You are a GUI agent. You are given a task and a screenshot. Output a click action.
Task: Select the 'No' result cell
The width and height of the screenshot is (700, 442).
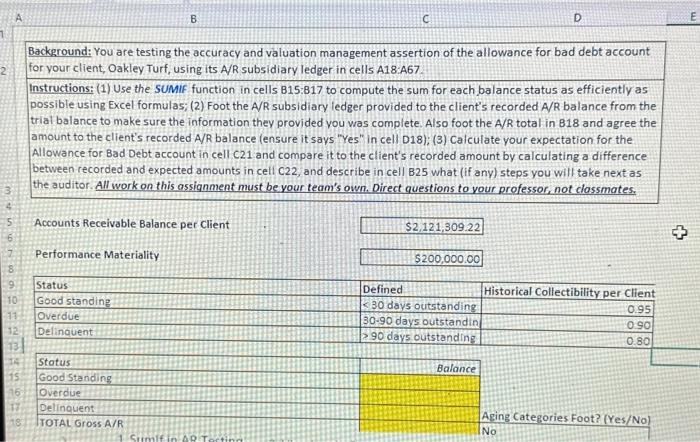point(565,432)
